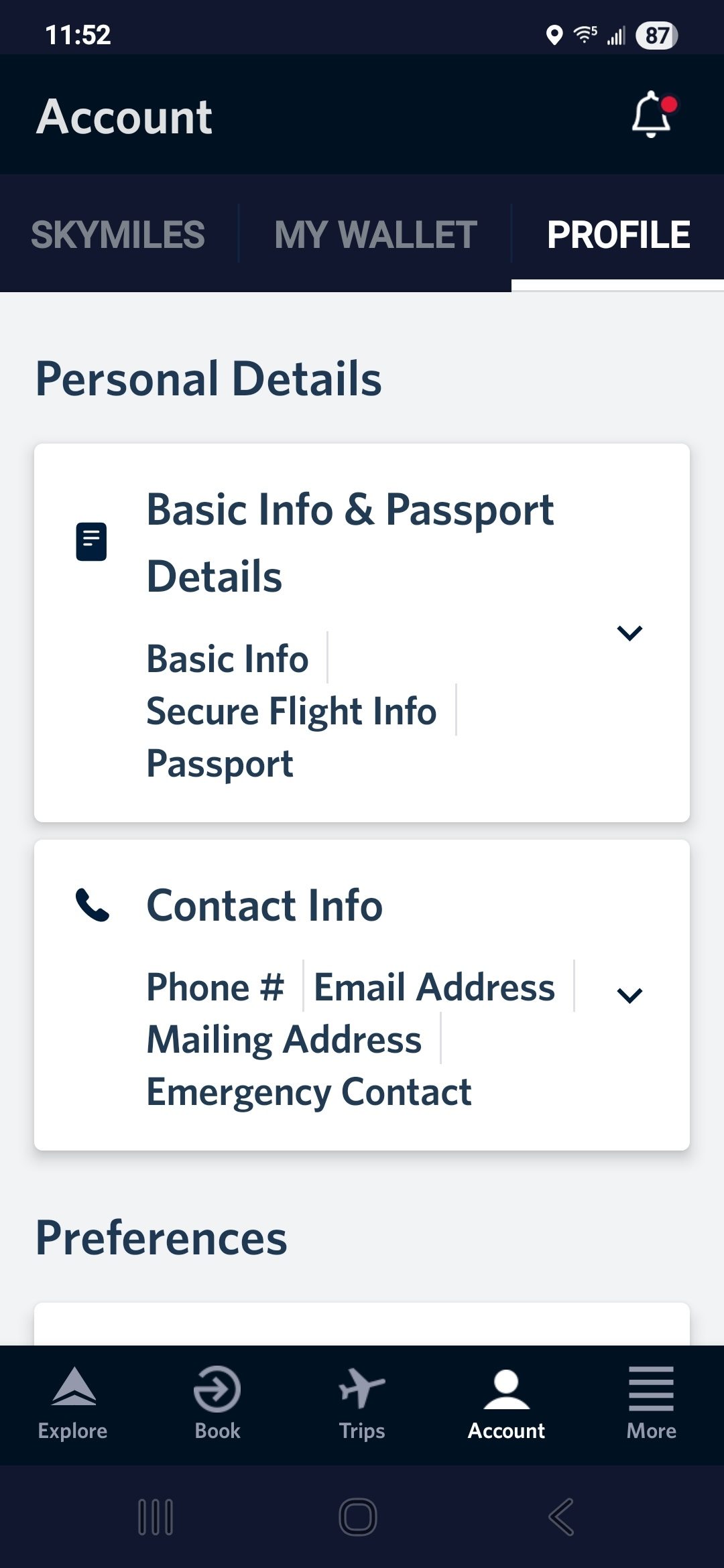Screen dimensions: 724x1568
Task: Expand the Contact Info chevron
Action: coord(629,996)
